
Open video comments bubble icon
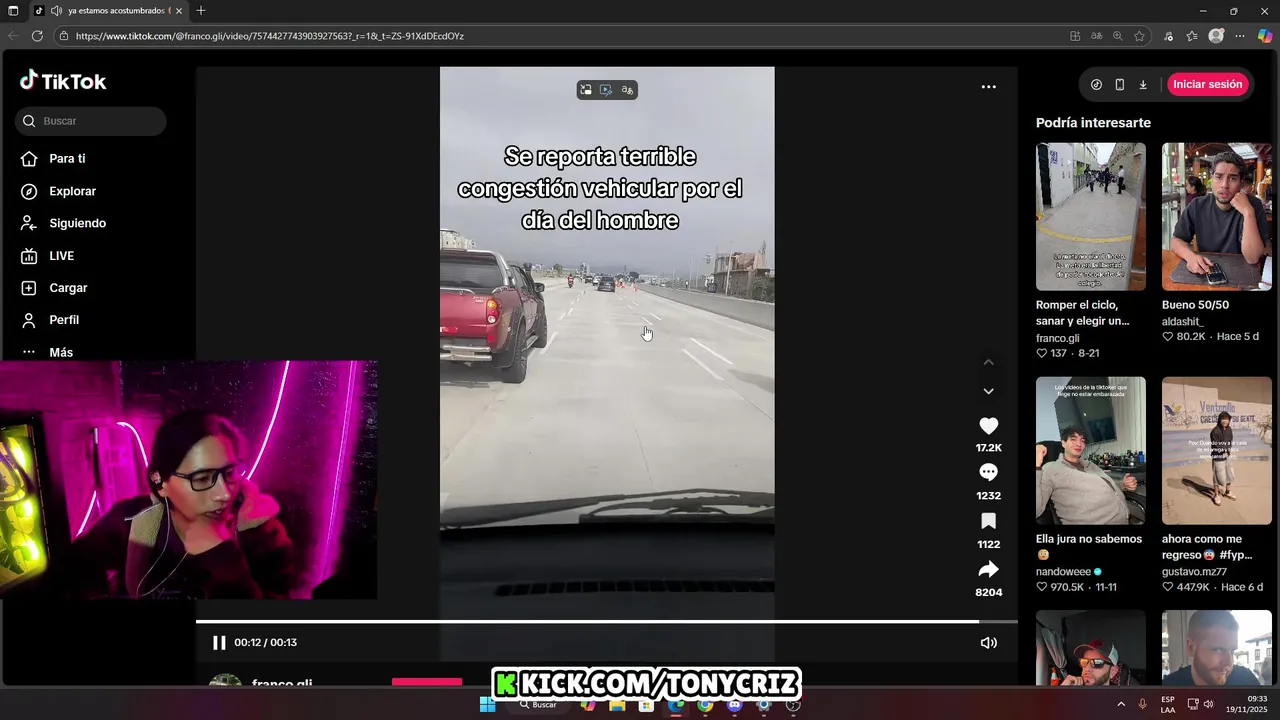988,472
